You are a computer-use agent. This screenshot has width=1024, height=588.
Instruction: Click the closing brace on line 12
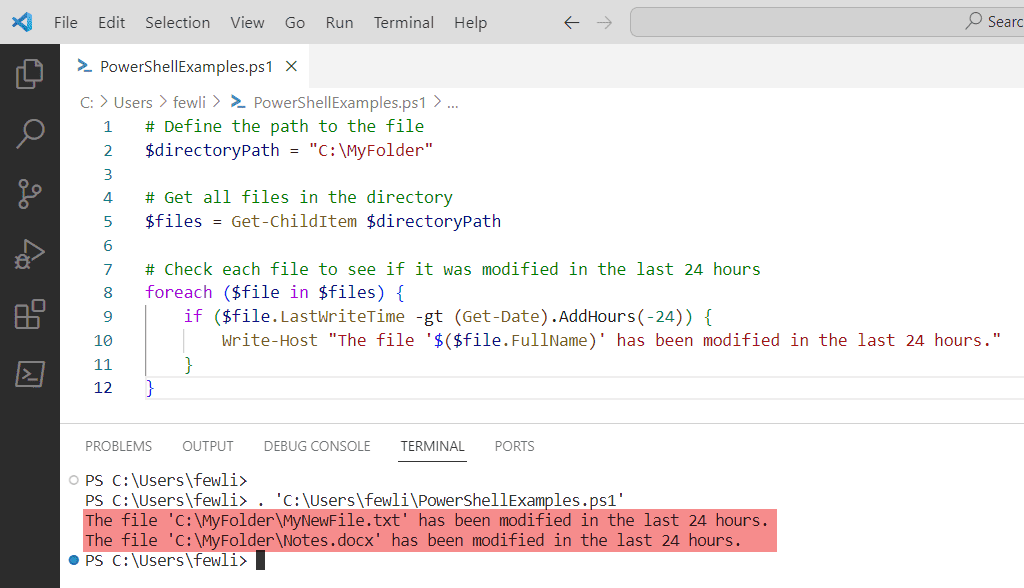point(150,388)
